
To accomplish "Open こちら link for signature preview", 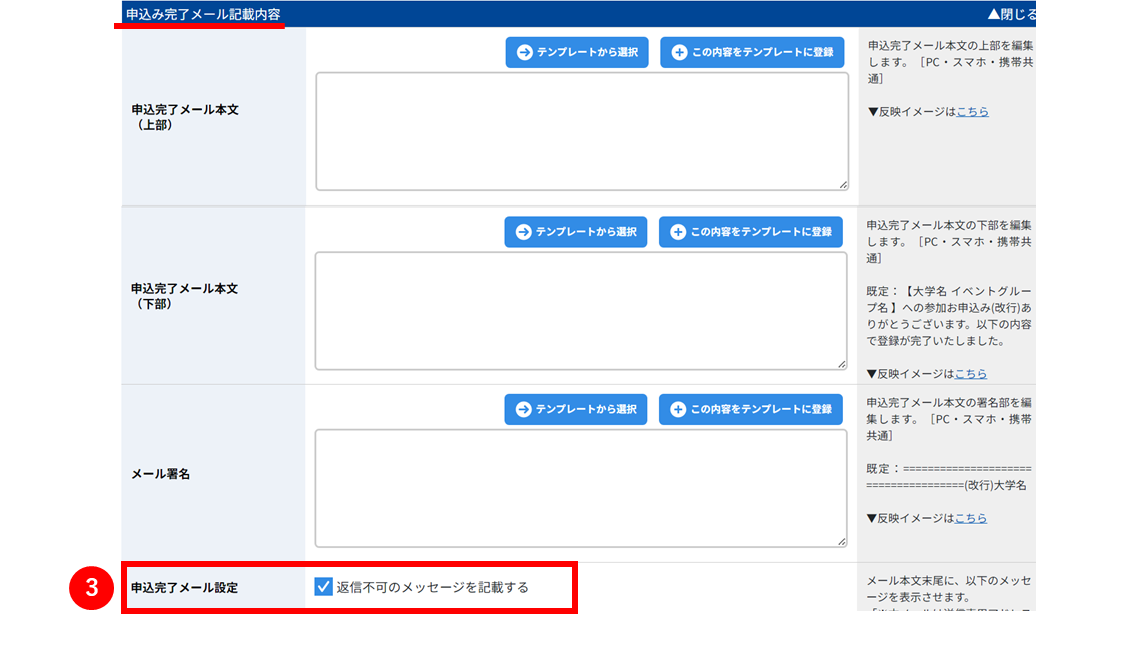I will click(971, 518).
